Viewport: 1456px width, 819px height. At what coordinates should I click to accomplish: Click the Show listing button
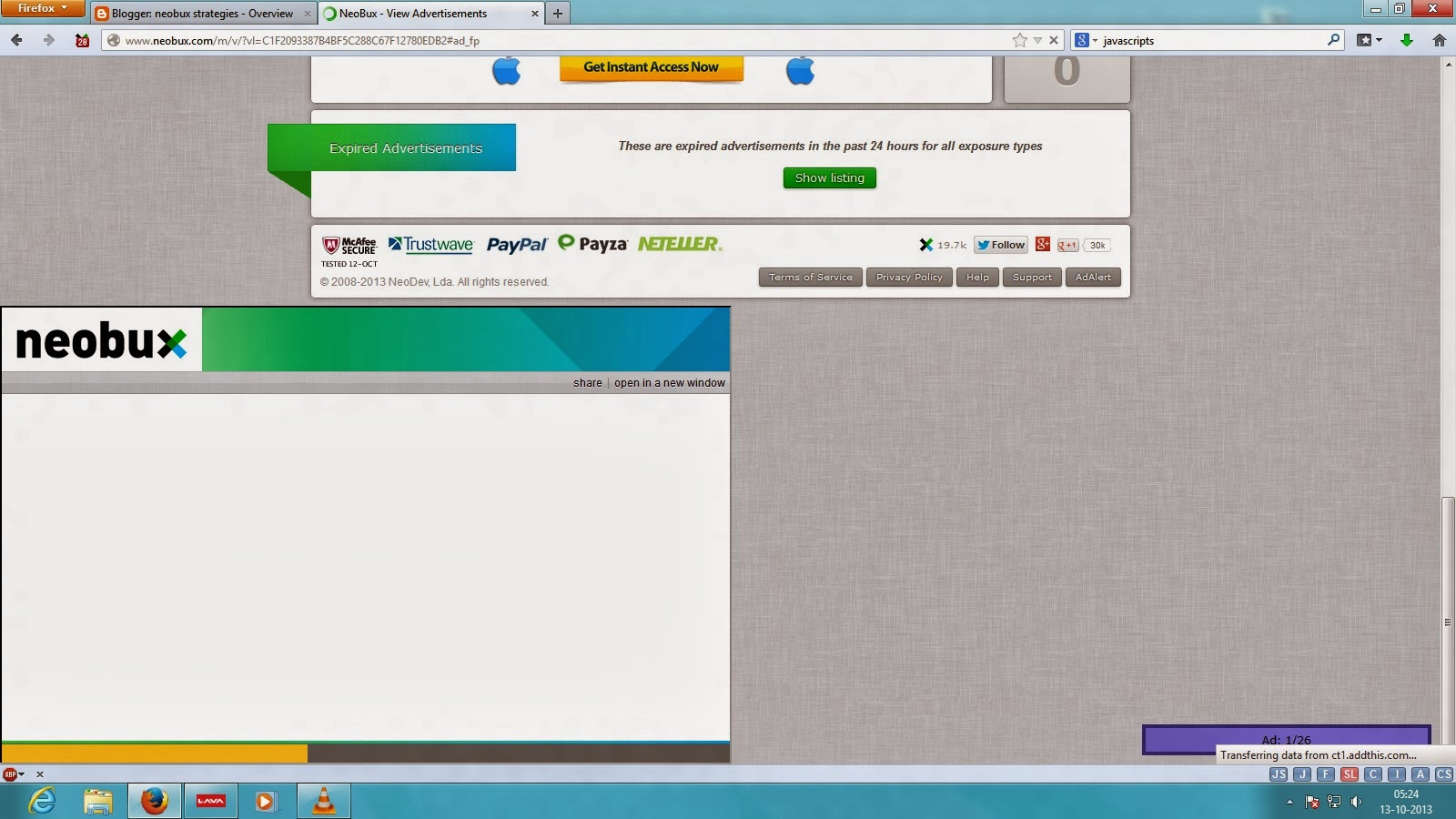[830, 178]
